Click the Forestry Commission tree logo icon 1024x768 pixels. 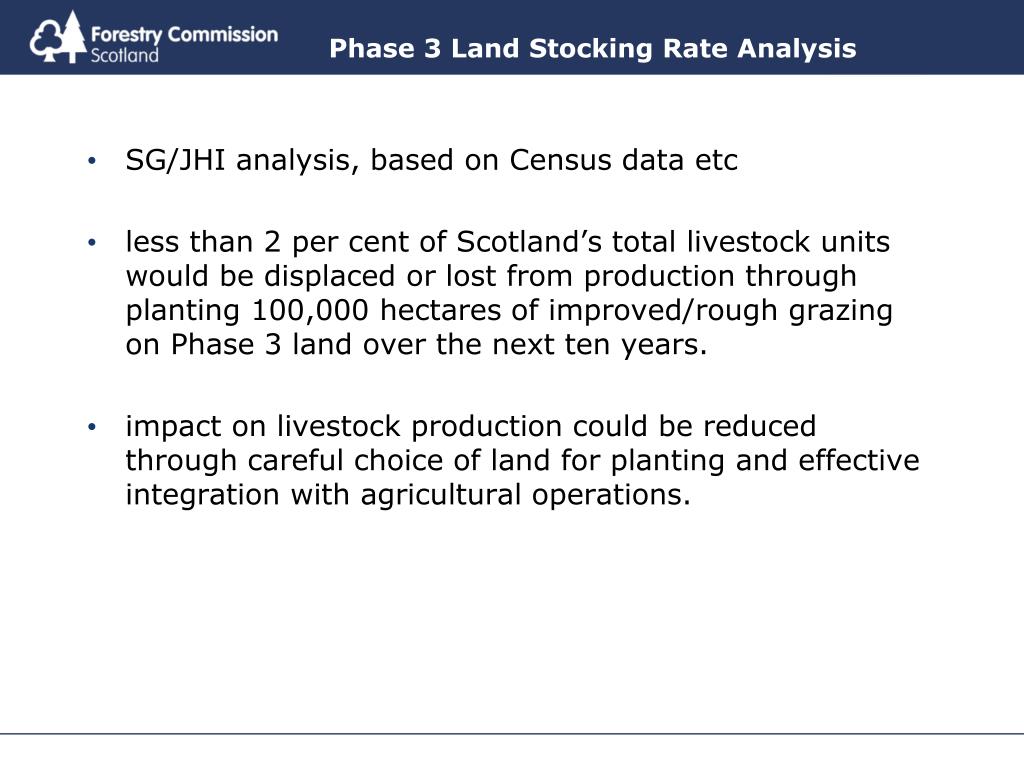click(57, 38)
